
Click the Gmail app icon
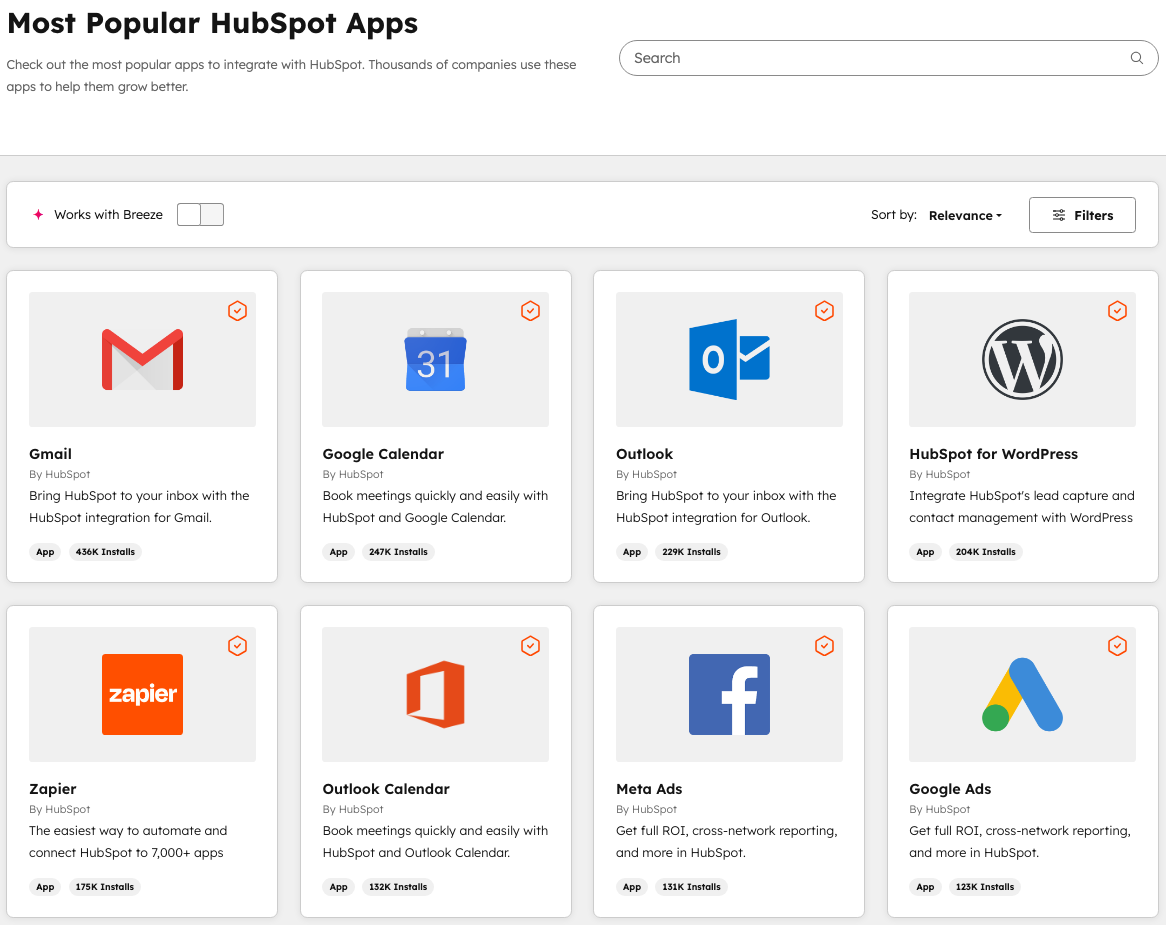click(x=142, y=359)
